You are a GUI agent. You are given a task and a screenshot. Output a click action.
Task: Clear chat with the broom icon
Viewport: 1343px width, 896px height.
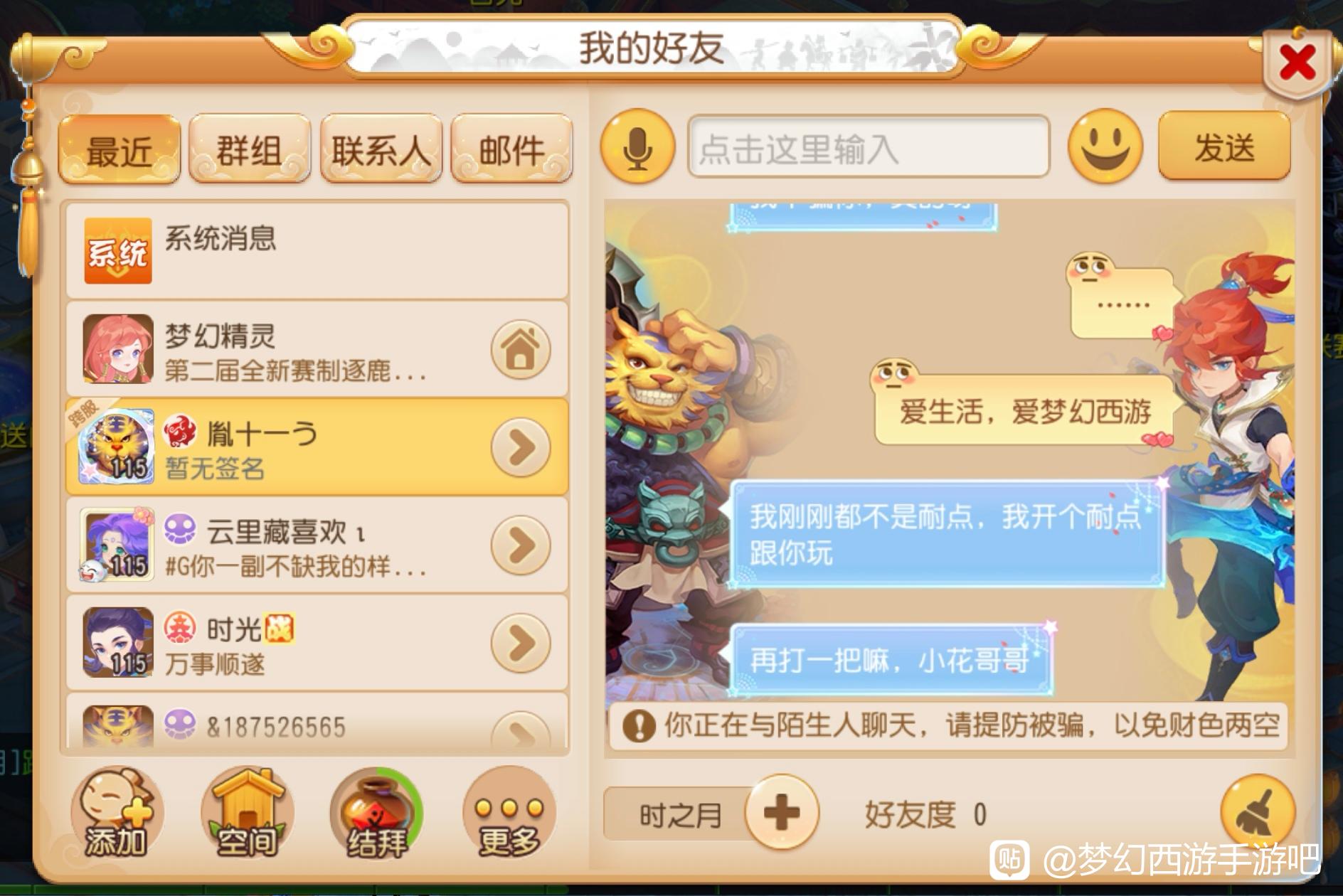coord(1258,811)
